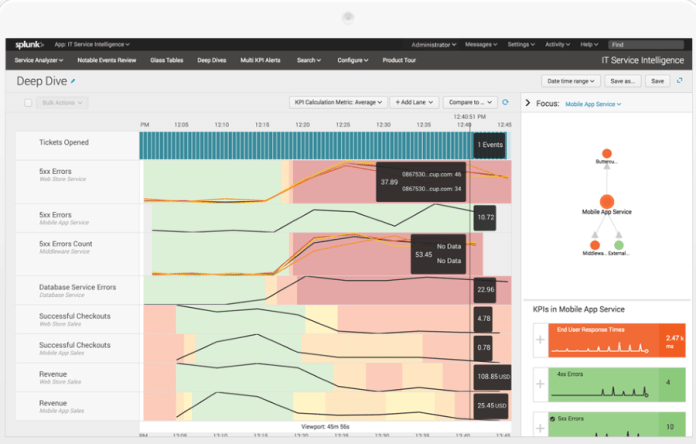696x444 pixels.
Task: Refresh the deep dive lanes icon
Action: click(505, 102)
